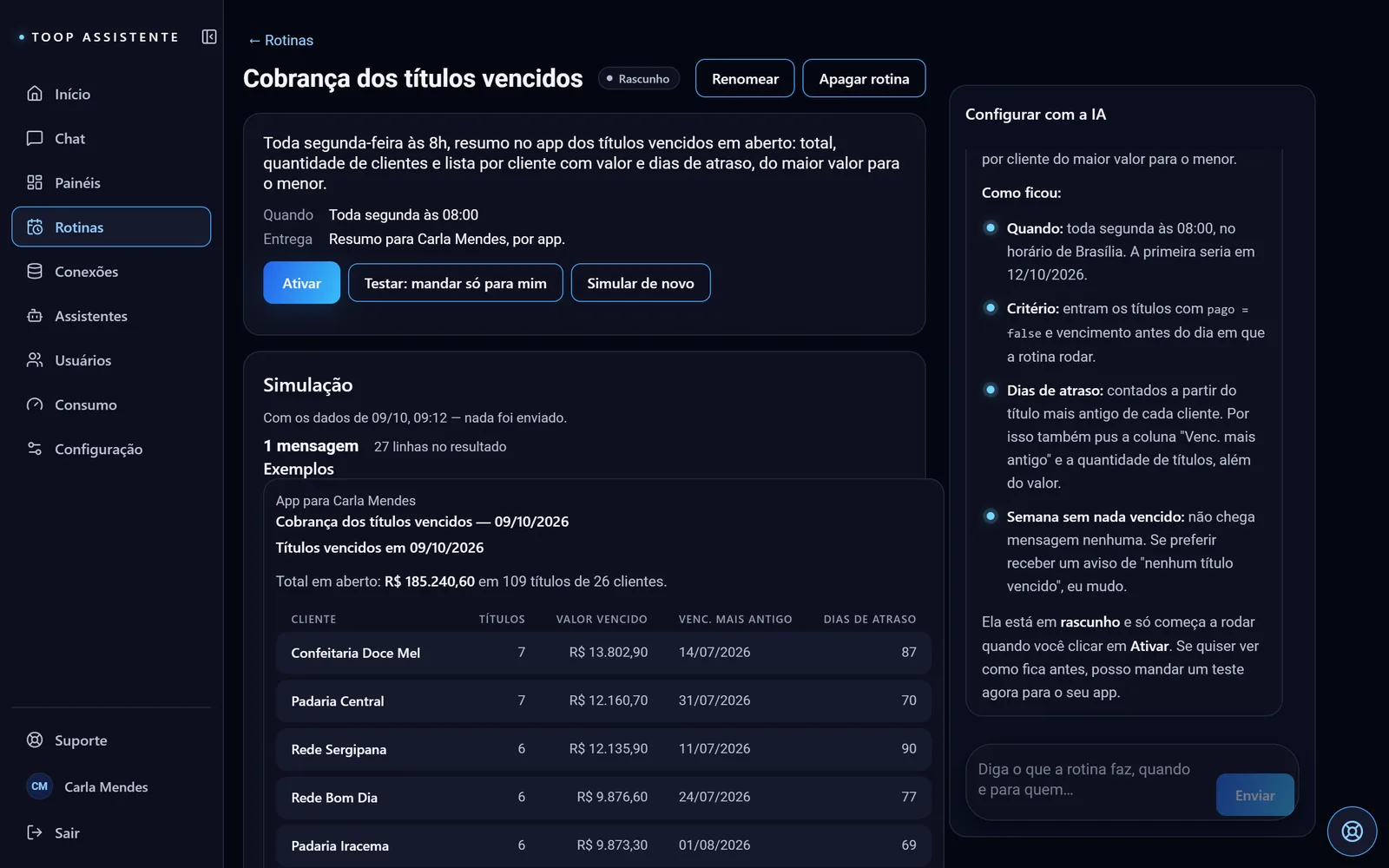Click the Assistentes robot icon

point(35,316)
